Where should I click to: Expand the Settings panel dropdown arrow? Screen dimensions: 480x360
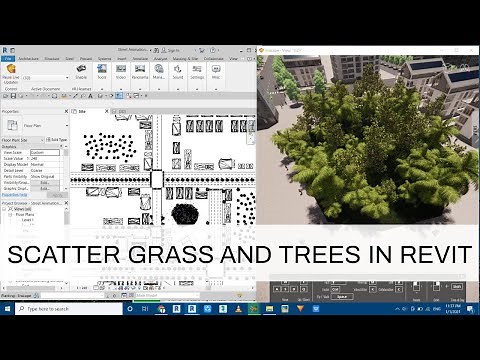click(x=197, y=89)
